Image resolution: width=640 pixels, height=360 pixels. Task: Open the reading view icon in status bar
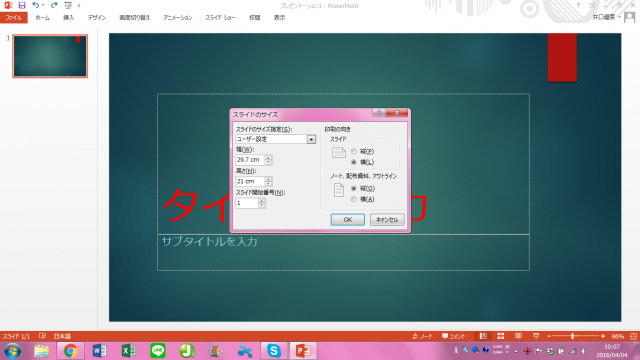pos(518,336)
